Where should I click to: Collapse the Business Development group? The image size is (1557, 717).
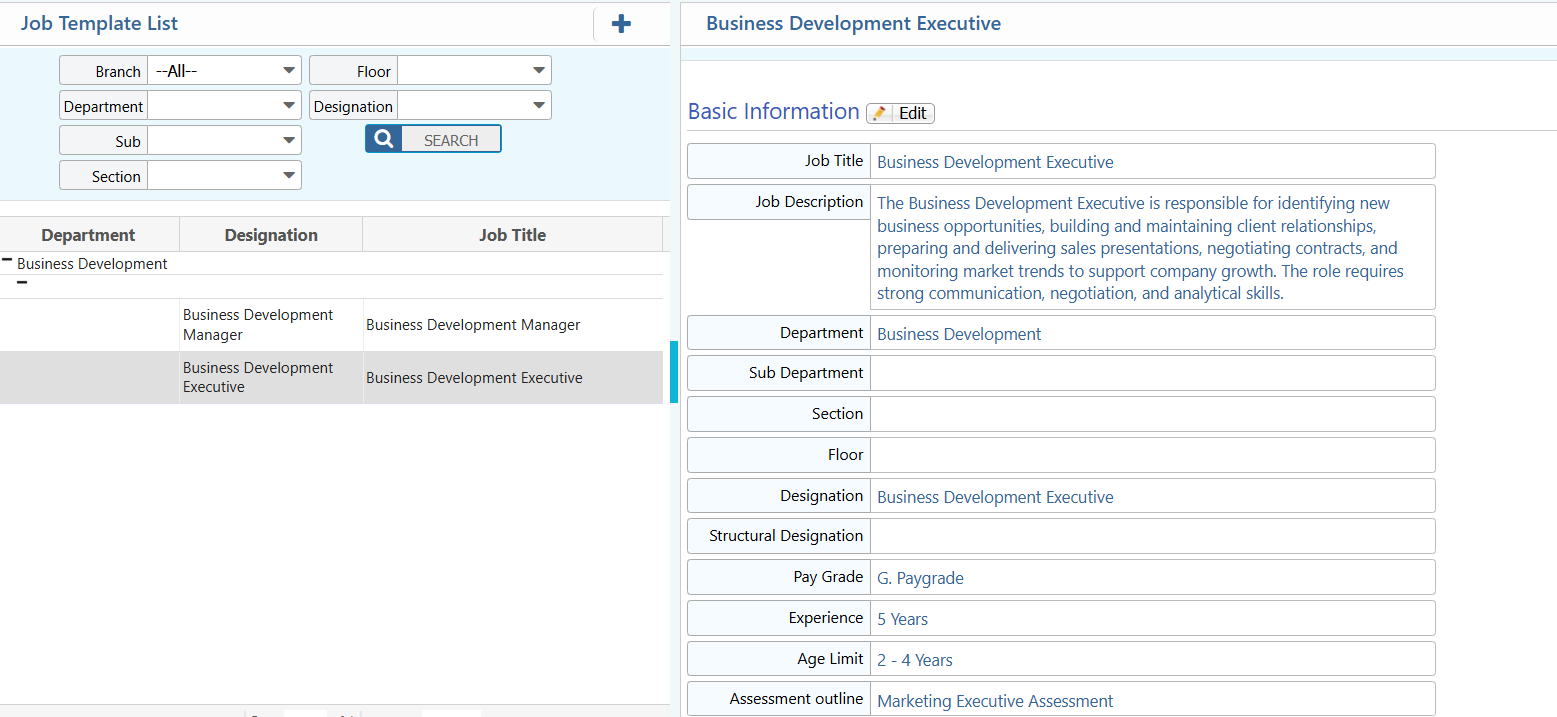pos(7,260)
